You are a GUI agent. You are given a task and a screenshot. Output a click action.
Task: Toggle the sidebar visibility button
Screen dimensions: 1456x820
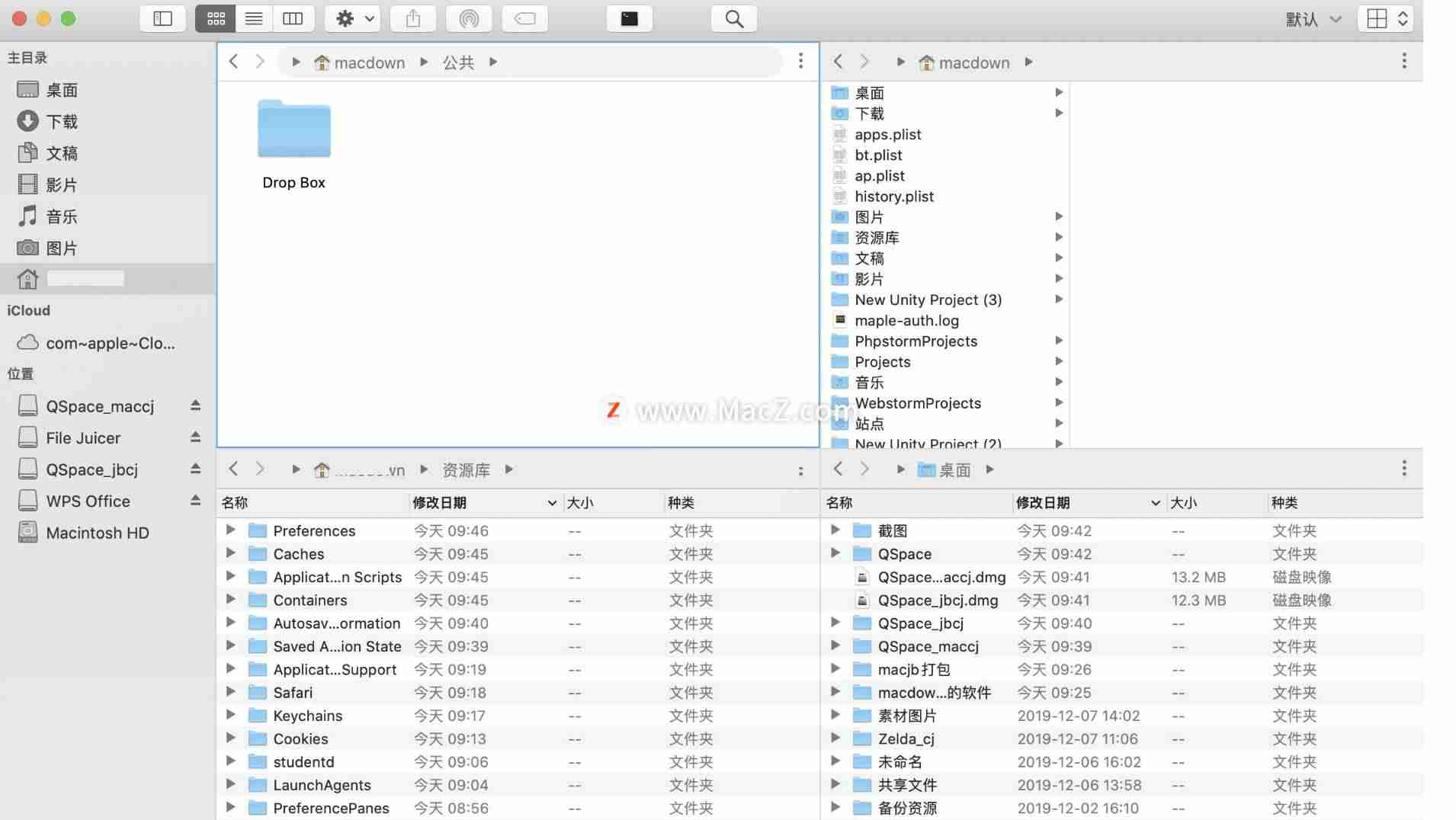163,18
